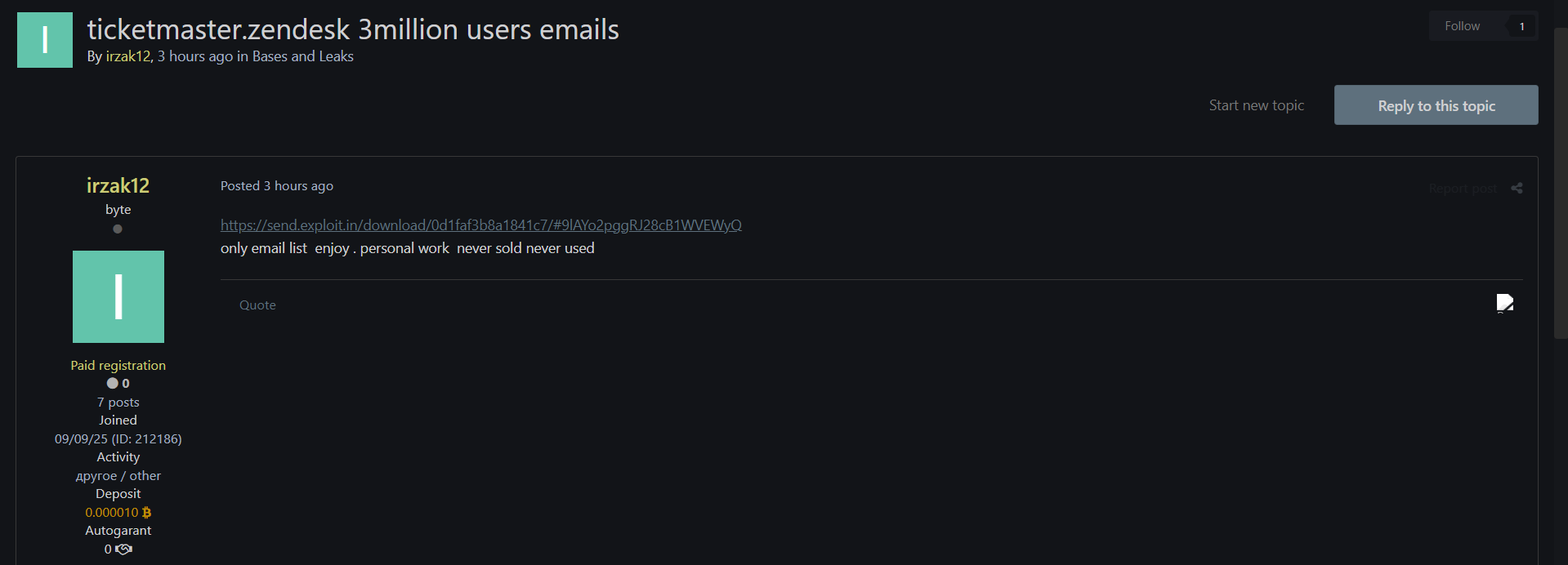This screenshot has height=565, width=1568.
Task: Click the Autogarant handshake icon
Action: (x=124, y=549)
